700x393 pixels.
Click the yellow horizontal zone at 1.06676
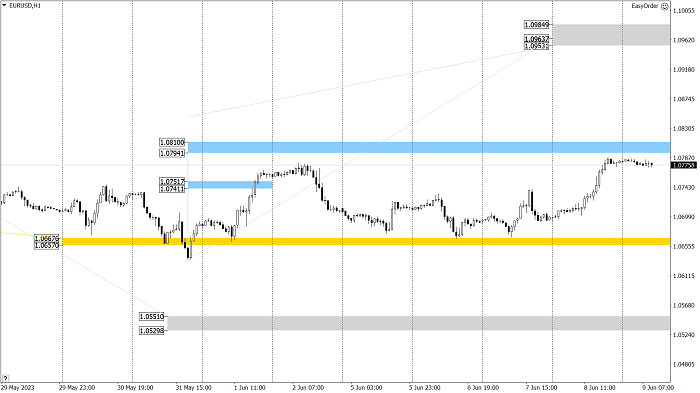click(366, 242)
